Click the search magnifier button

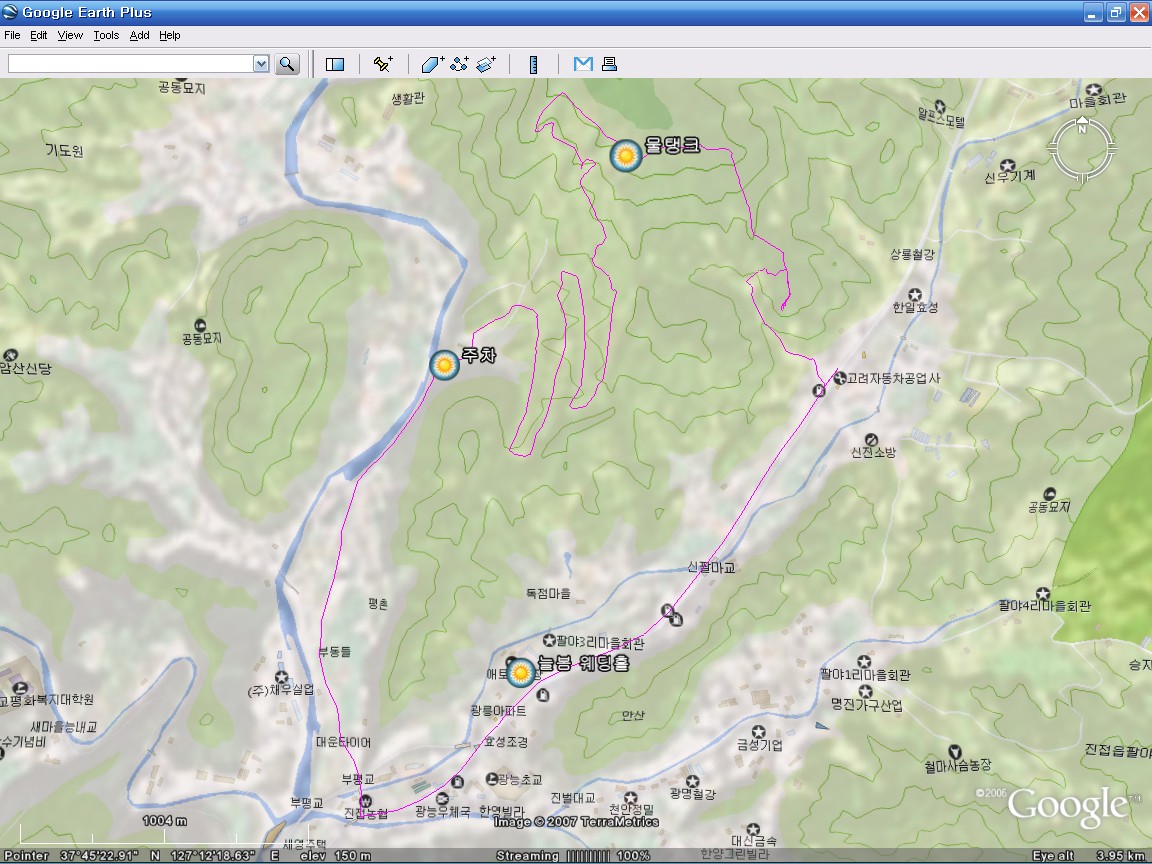287,64
